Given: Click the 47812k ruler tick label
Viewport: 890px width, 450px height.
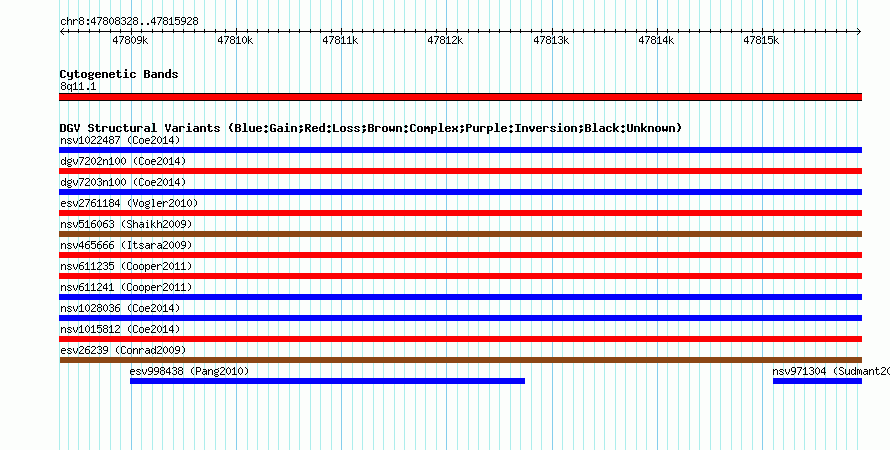Looking at the screenshot, I should pyautogui.click(x=446, y=40).
